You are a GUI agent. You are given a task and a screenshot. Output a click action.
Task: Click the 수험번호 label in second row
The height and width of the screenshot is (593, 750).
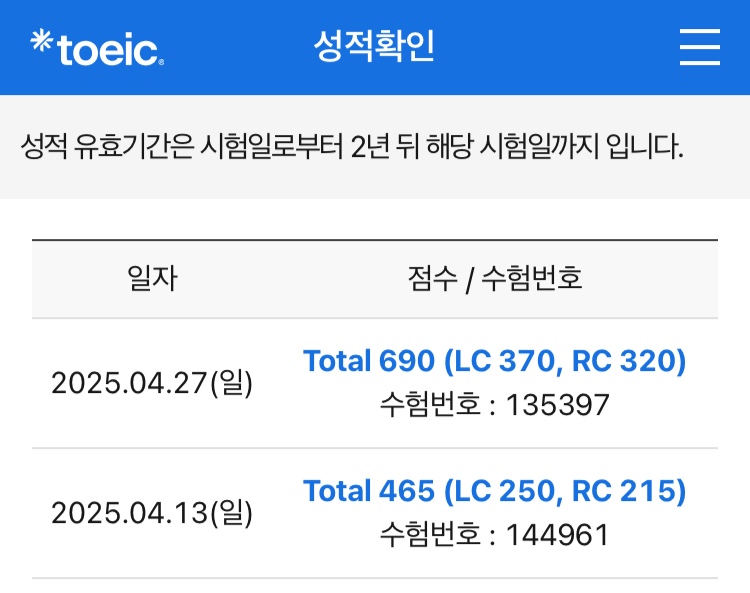point(430,535)
